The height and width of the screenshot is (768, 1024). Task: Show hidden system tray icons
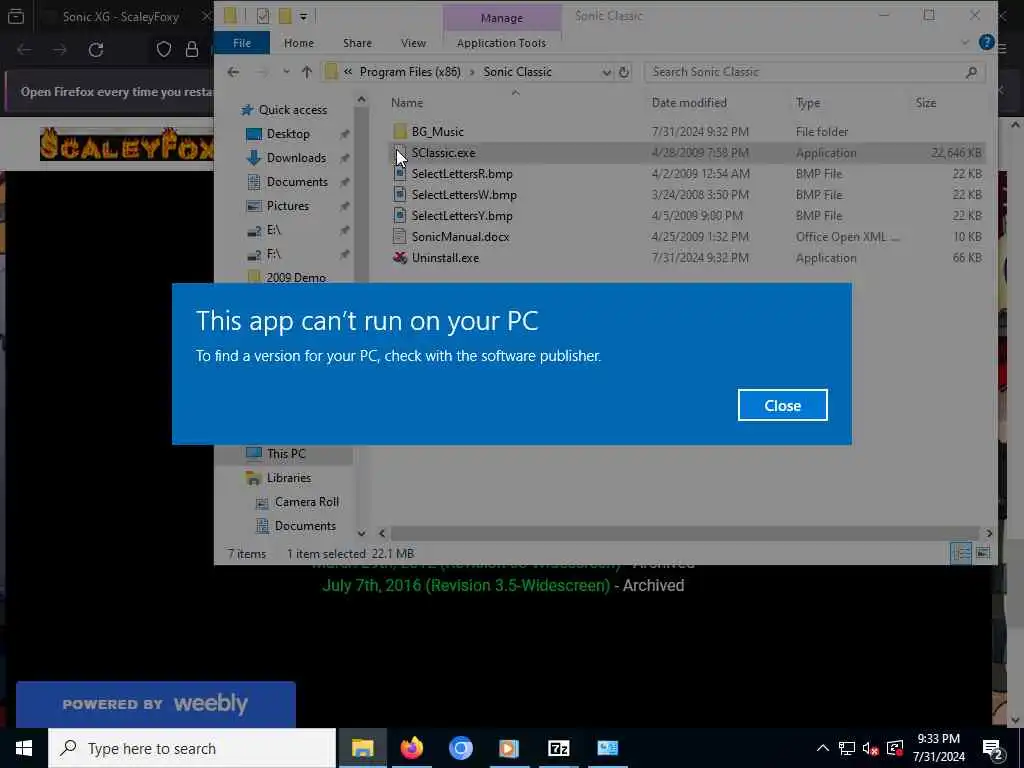[823, 748]
